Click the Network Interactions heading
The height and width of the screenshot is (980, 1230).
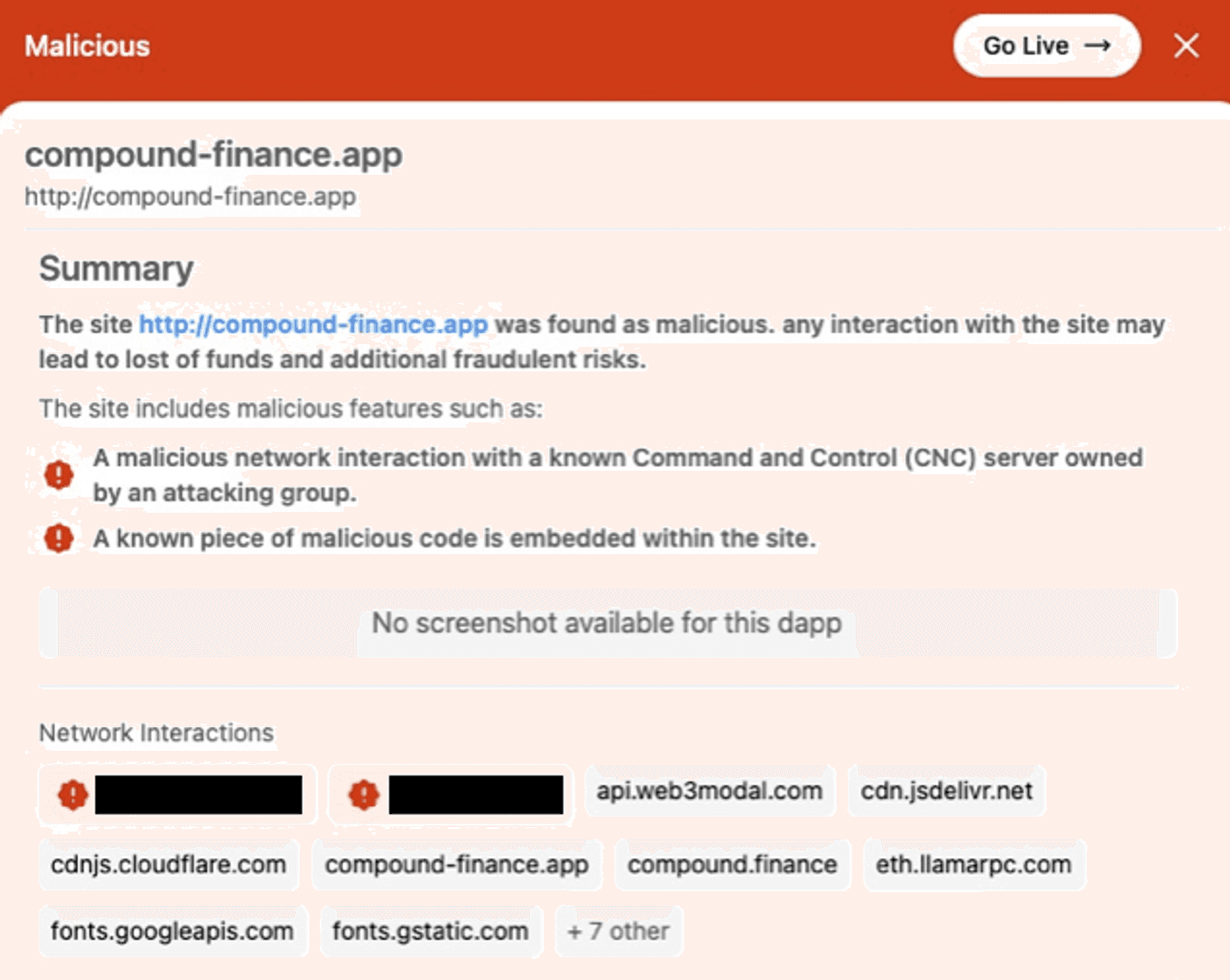(156, 733)
